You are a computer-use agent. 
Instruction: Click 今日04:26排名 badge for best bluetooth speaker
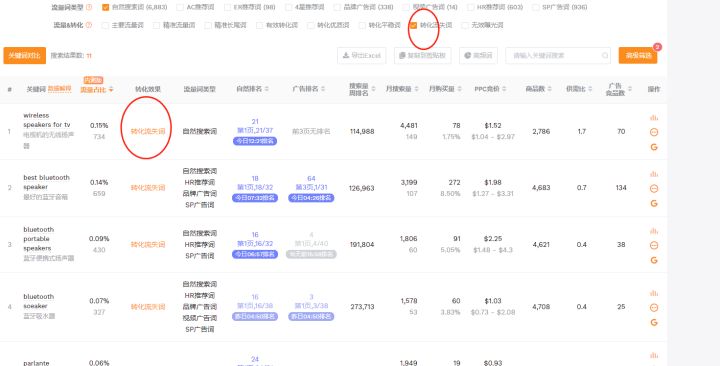click(311, 198)
